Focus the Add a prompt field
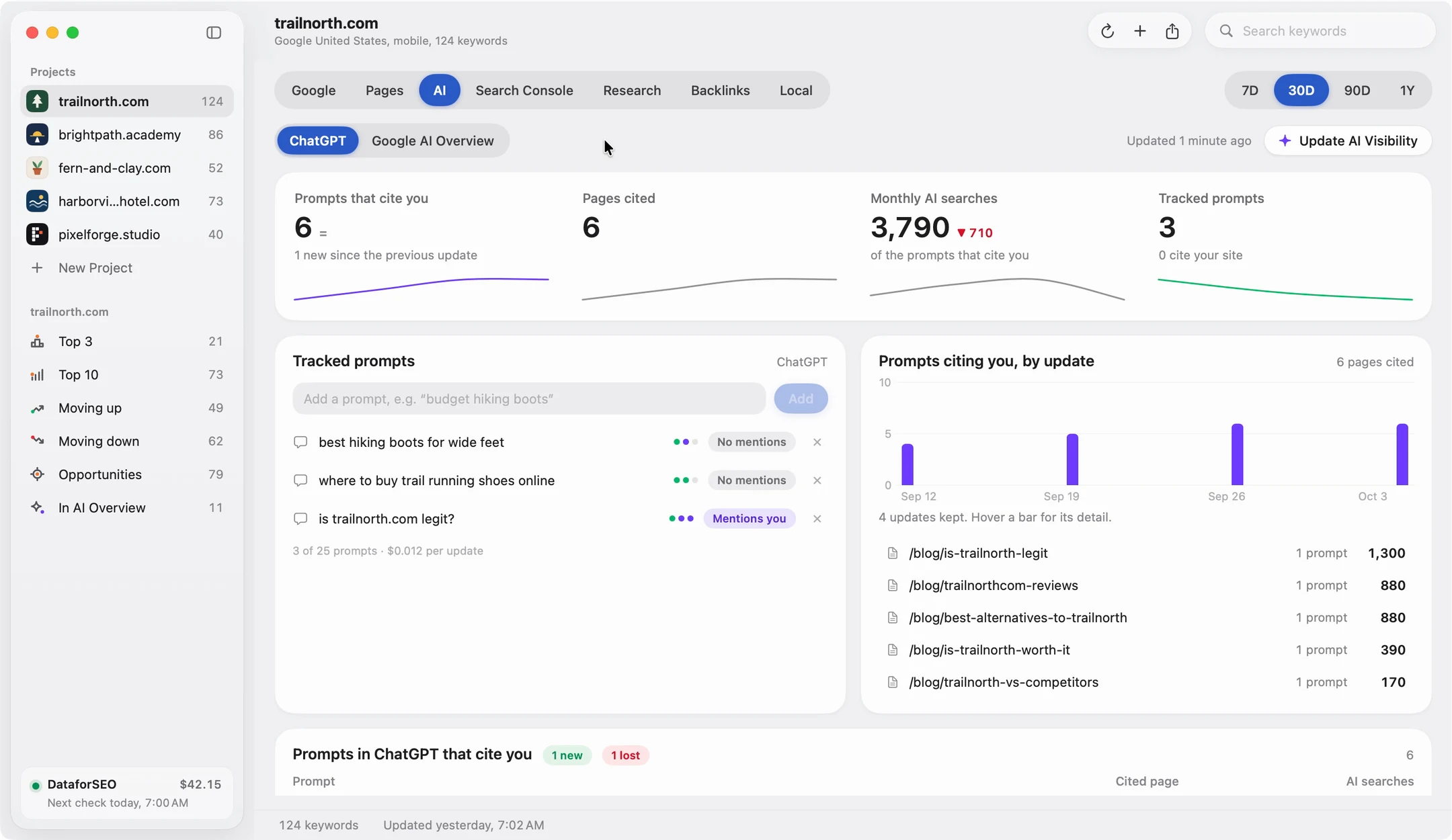Image resolution: width=1452 pixels, height=840 pixels. [529, 398]
